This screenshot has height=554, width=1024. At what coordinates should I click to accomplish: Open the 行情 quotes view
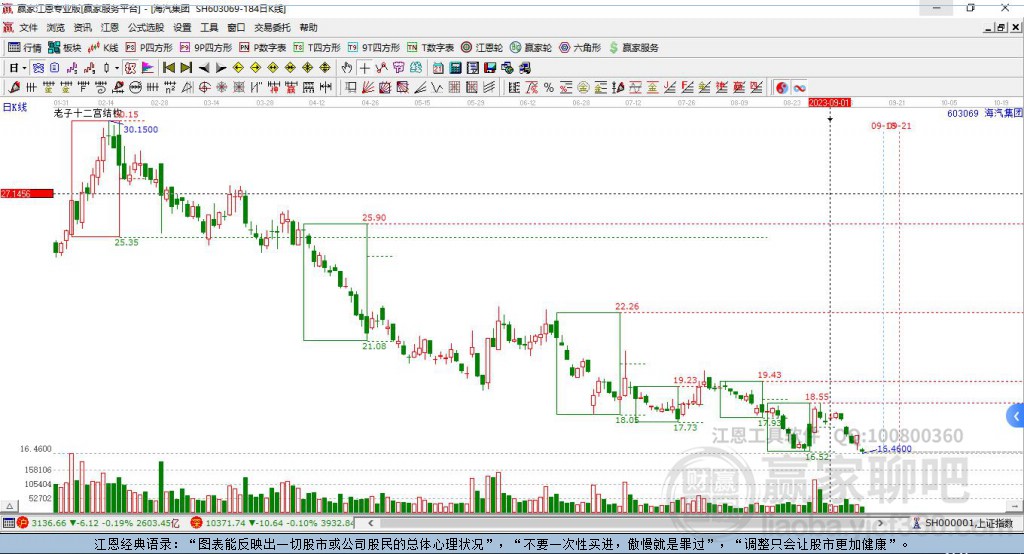tap(24, 48)
